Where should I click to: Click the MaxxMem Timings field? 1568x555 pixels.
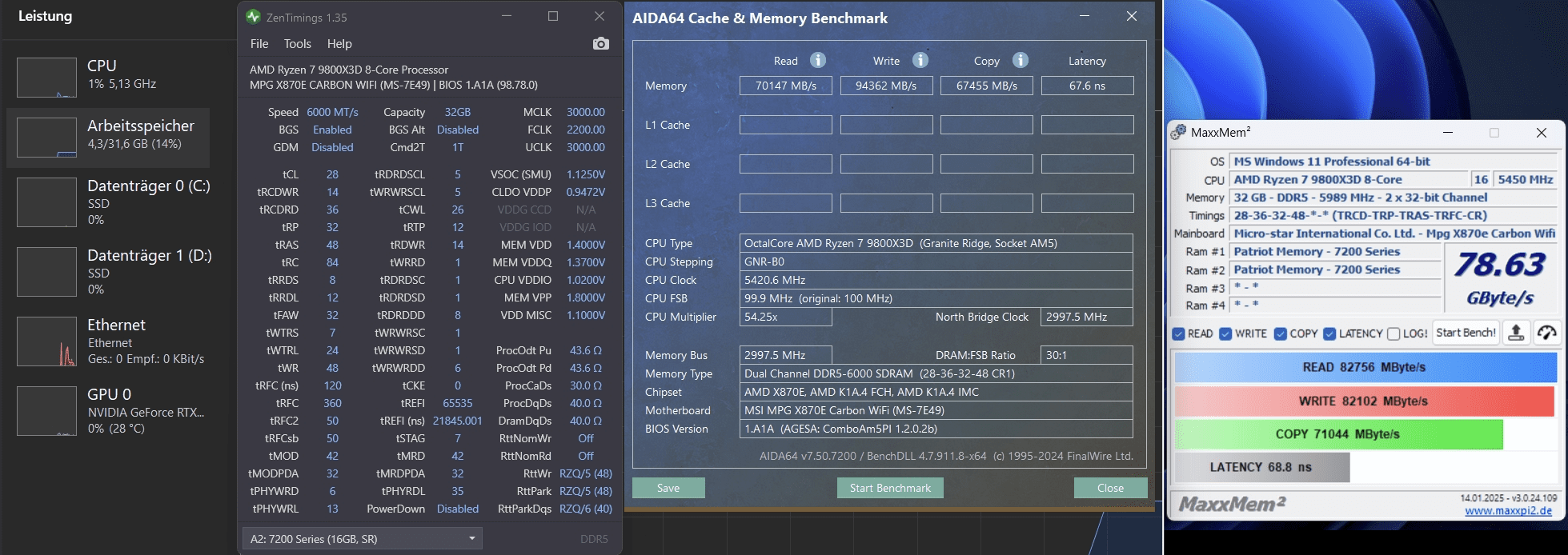point(1394,215)
